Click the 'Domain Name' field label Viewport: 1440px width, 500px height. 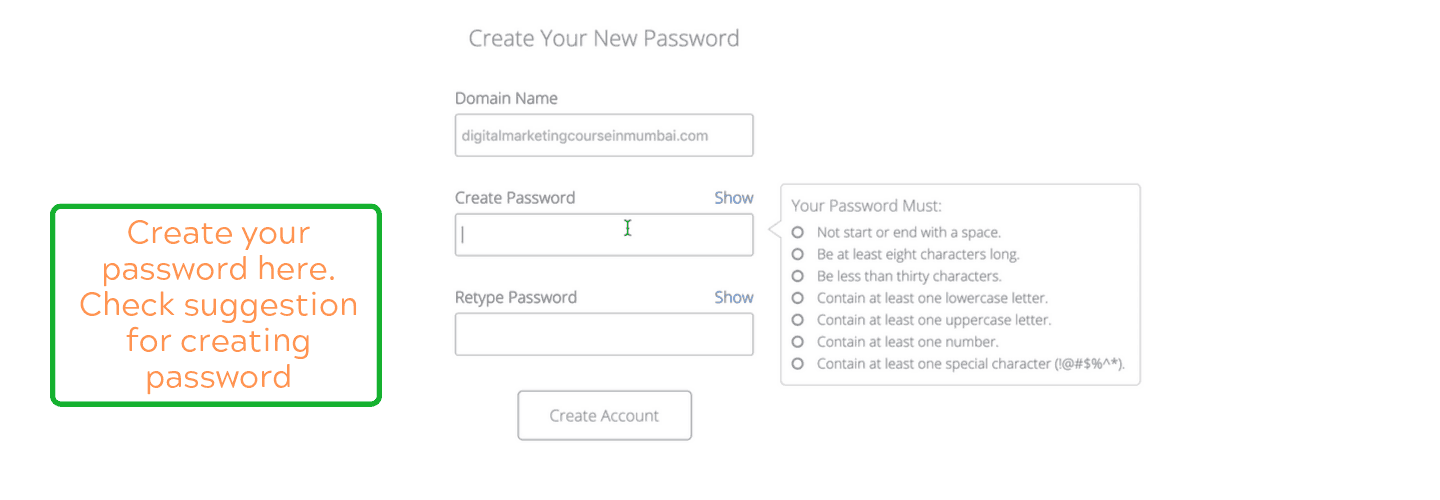(x=506, y=99)
